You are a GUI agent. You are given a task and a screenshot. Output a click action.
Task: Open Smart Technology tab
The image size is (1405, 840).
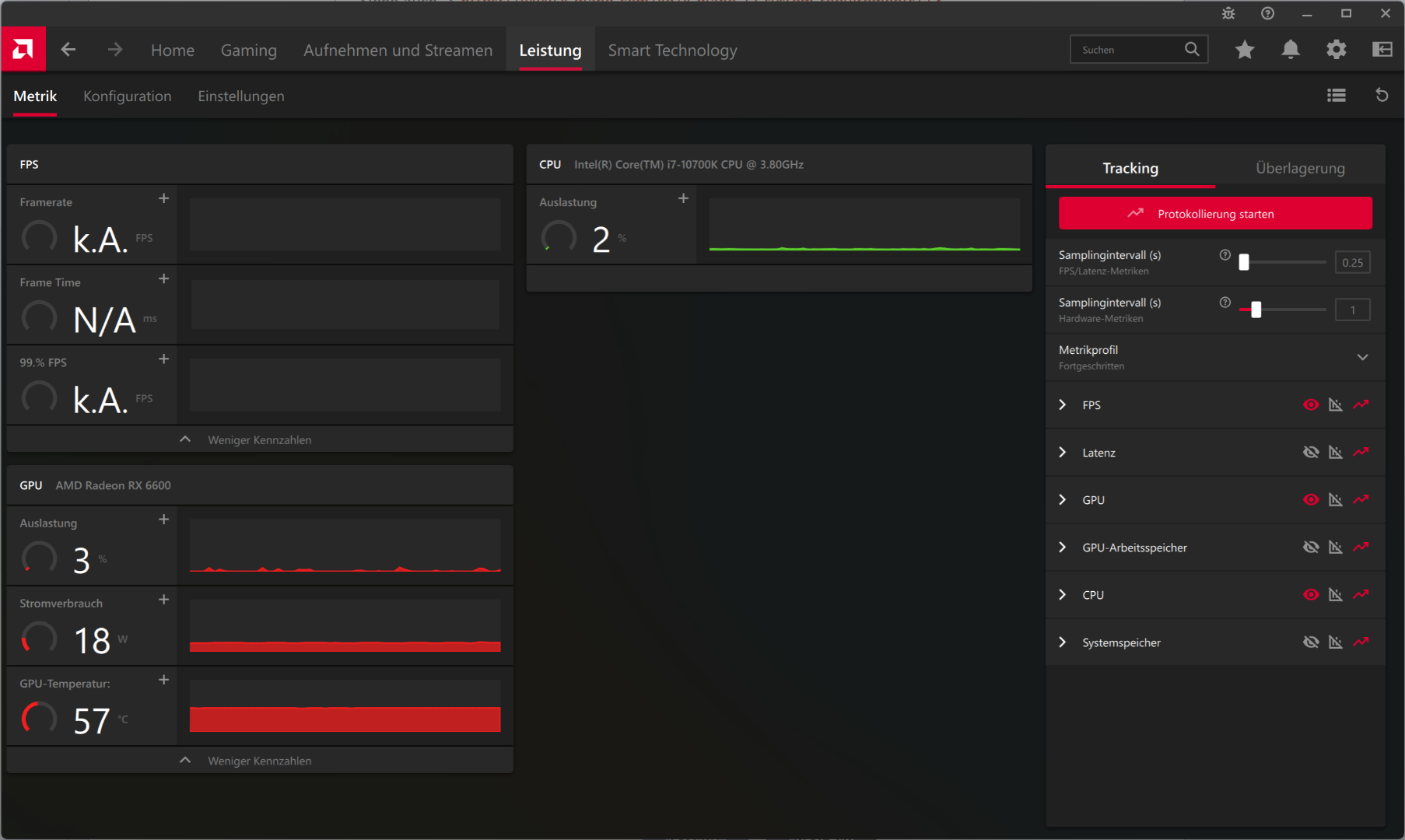point(673,50)
